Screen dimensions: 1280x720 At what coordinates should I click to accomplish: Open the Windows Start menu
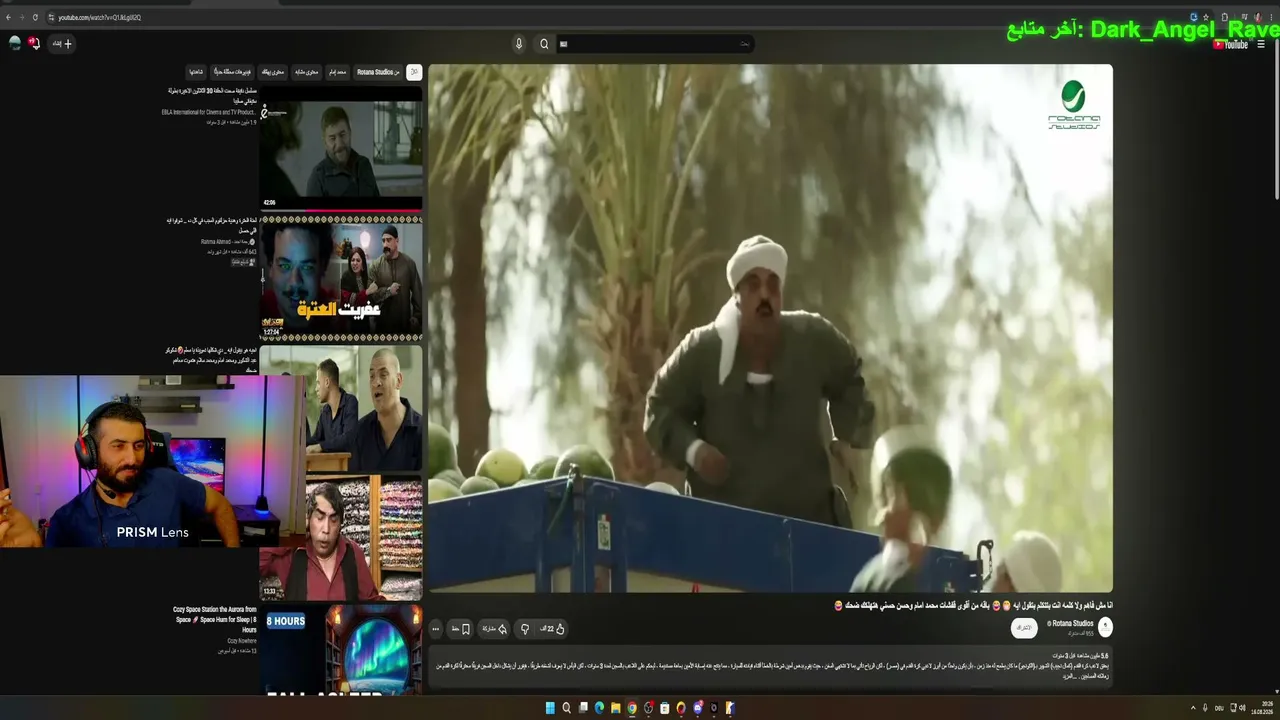tap(550, 708)
